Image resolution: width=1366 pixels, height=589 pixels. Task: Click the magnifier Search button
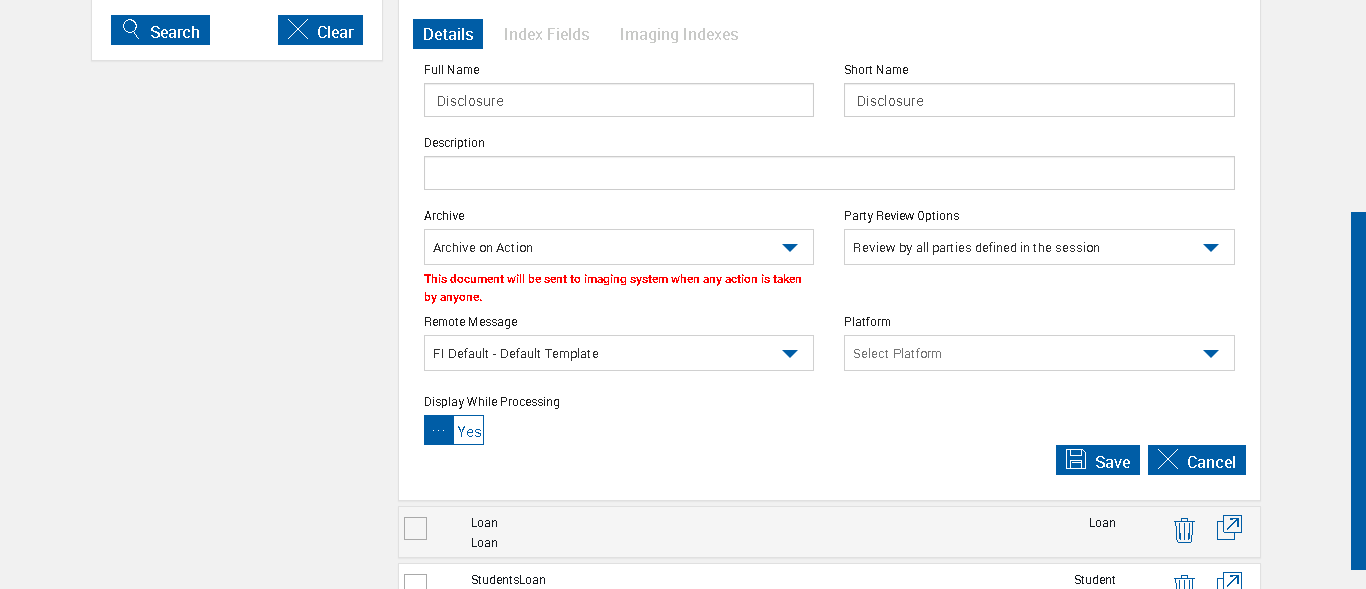click(x=160, y=31)
